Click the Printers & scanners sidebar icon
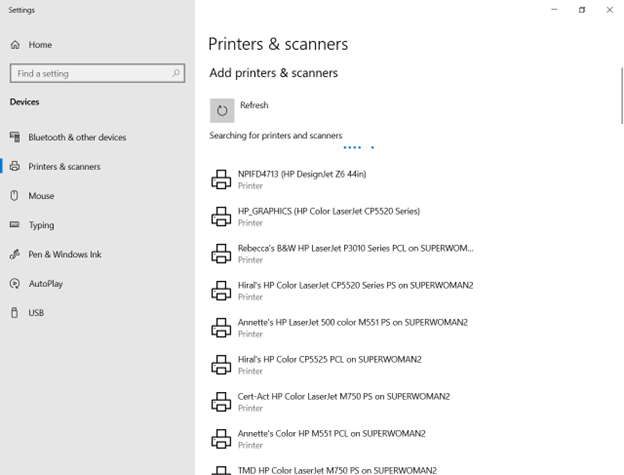 tap(15, 166)
